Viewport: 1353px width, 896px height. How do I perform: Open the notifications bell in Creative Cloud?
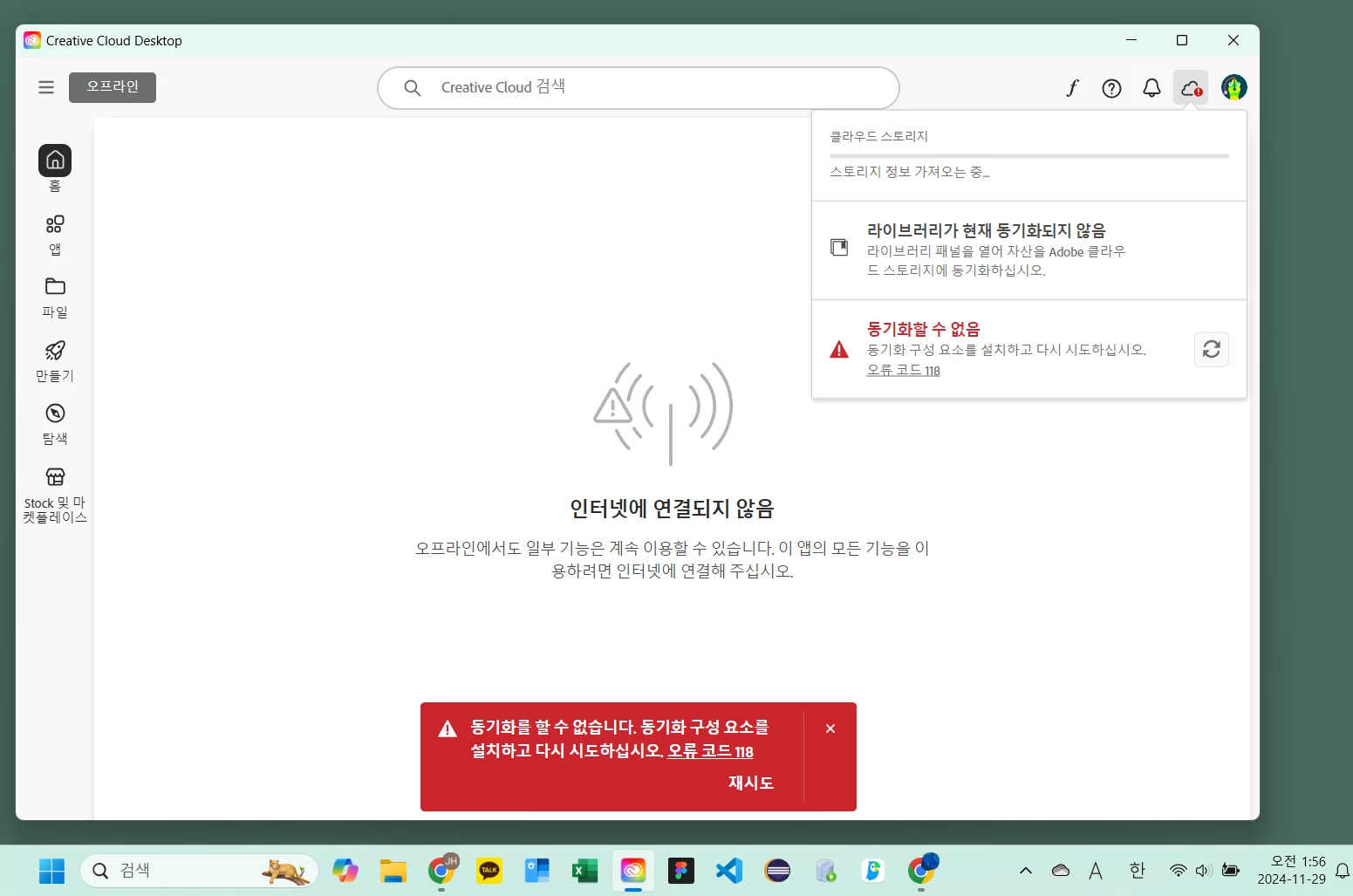coord(1151,88)
